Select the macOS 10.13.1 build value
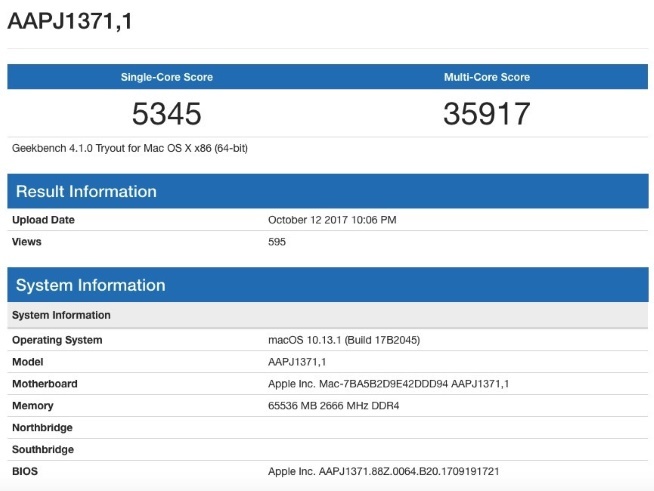 click(344, 340)
